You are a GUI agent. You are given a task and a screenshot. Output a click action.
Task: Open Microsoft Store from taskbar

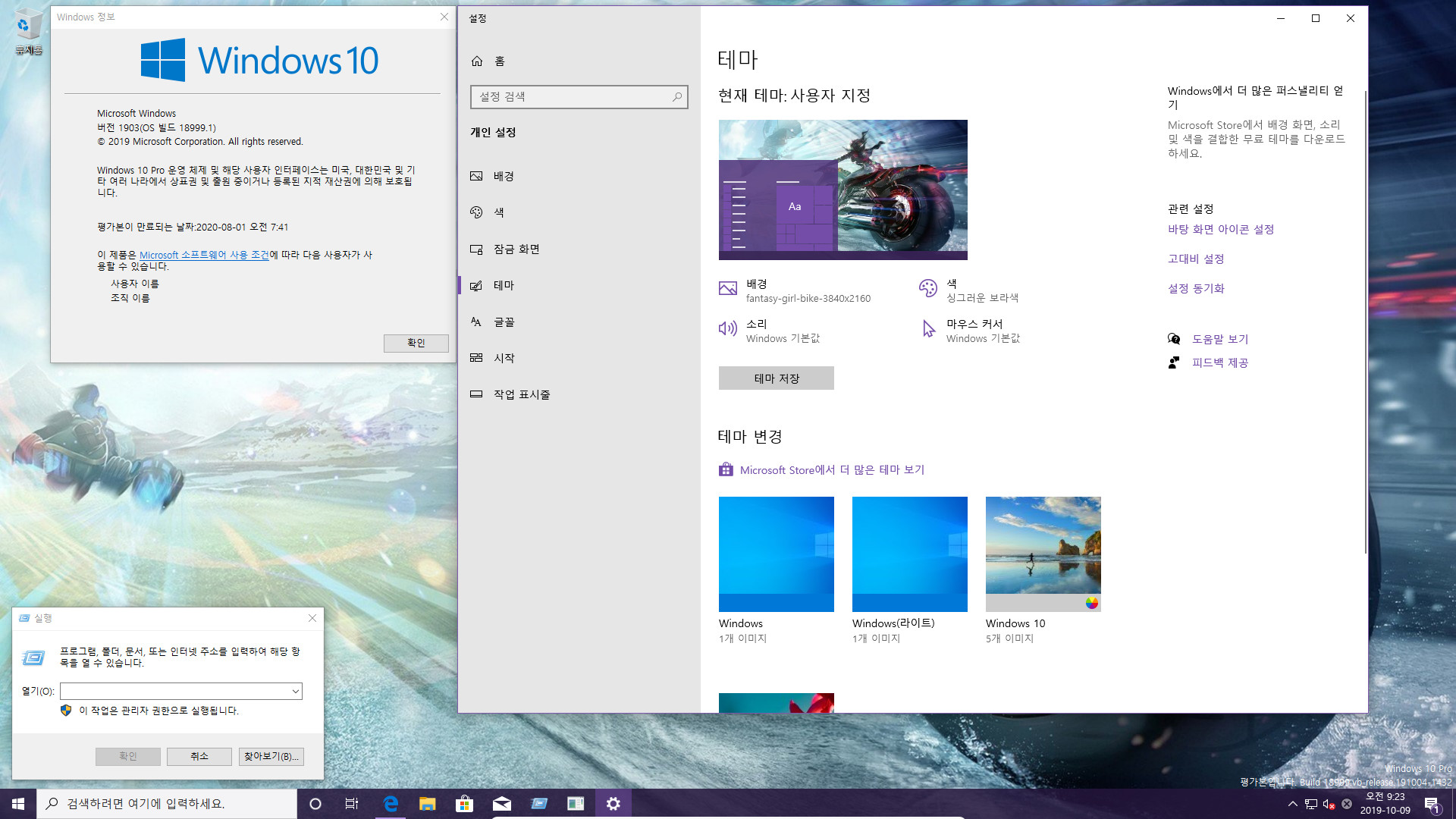[464, 804]
